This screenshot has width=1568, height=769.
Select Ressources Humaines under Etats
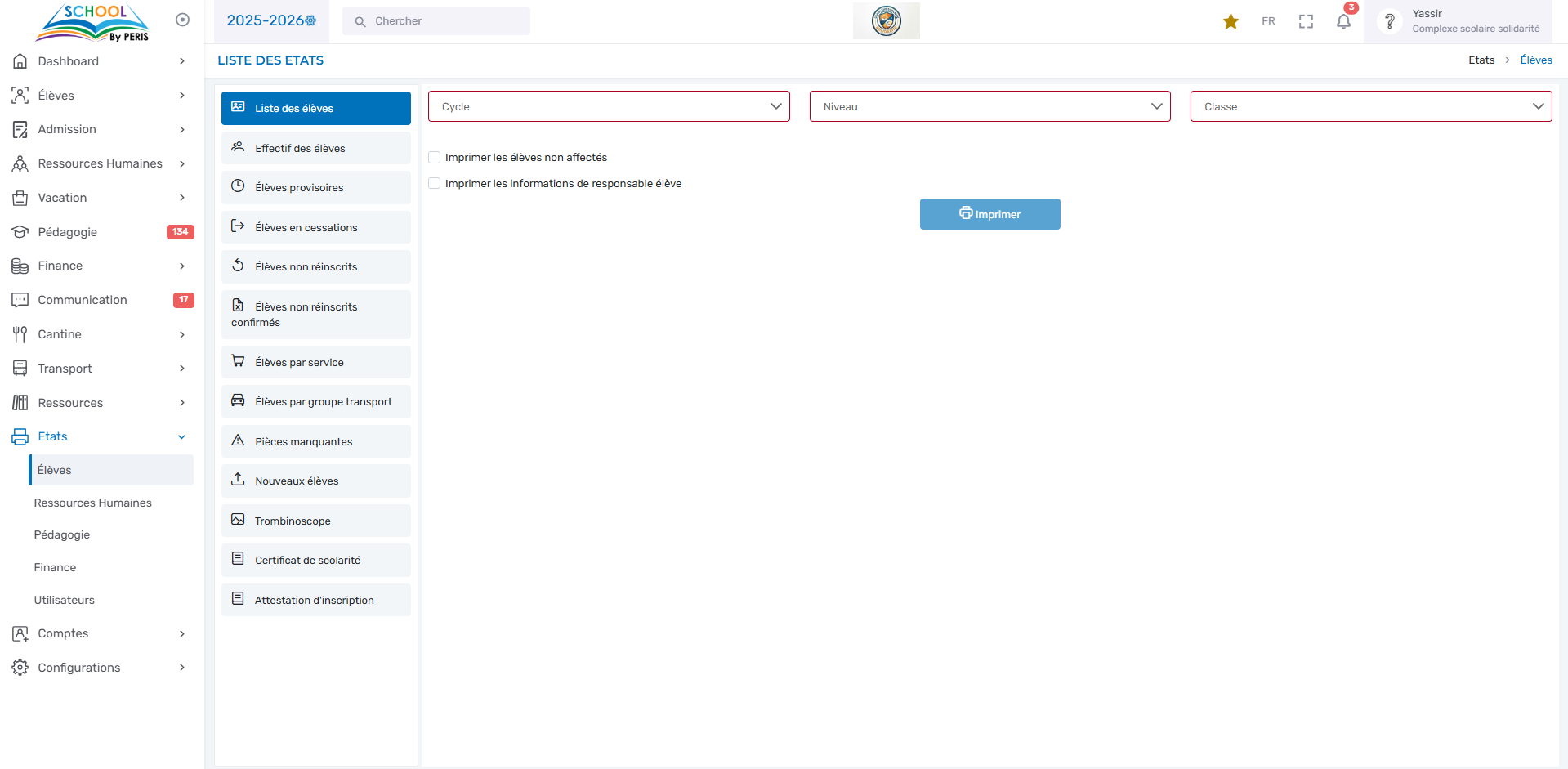pos(92,503)
